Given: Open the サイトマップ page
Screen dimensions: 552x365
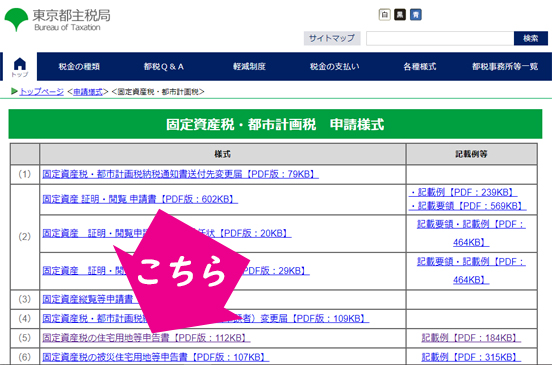Looking at the screenshot, I should pyautogui.click(x=332, y=38).
